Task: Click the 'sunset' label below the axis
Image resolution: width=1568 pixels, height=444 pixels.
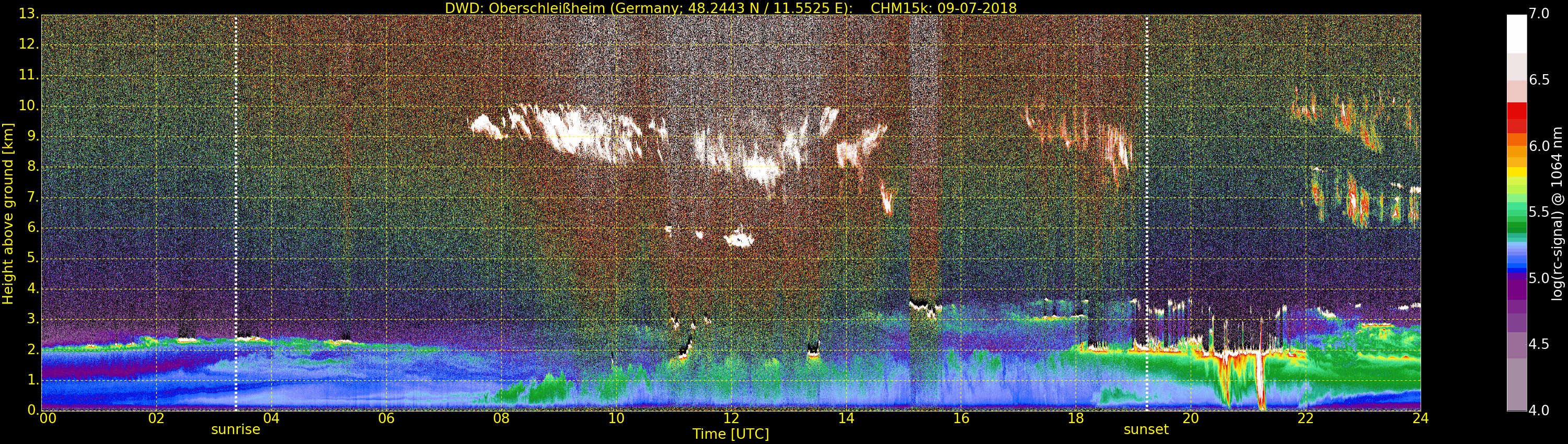Action: click(x=1146, y=429)
